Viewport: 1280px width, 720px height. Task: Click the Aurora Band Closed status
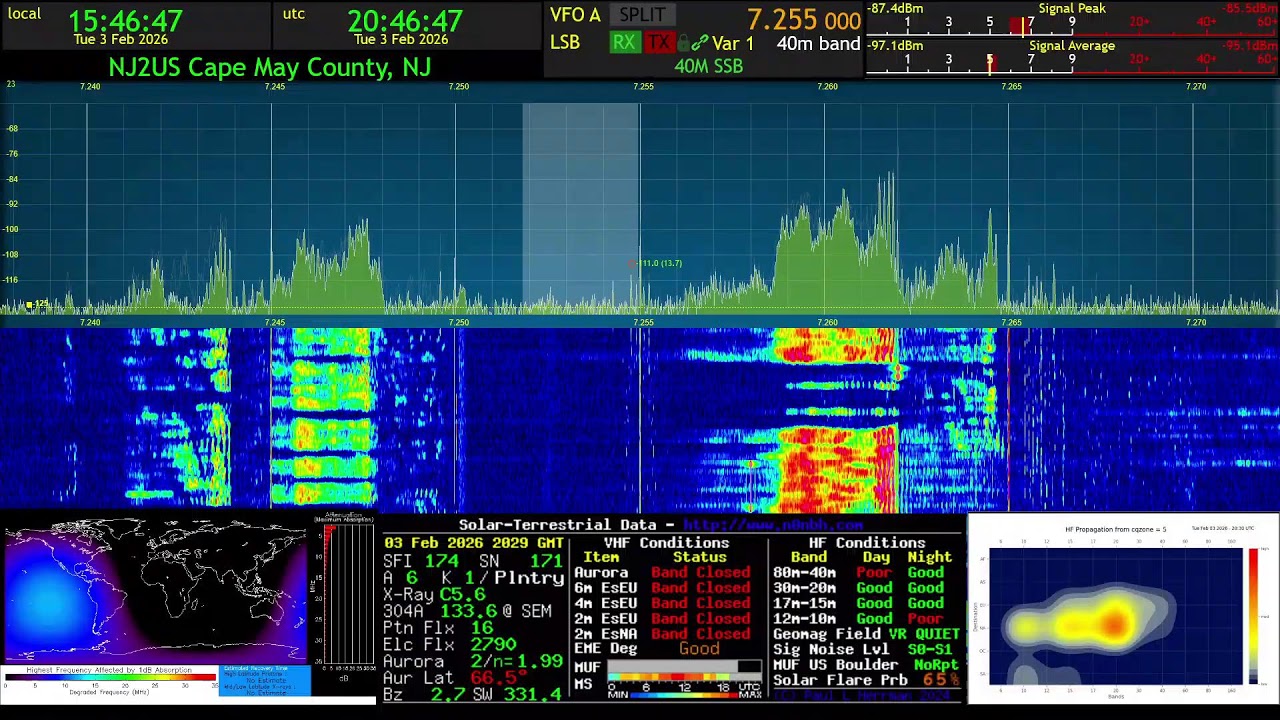(x=700, y=573)
